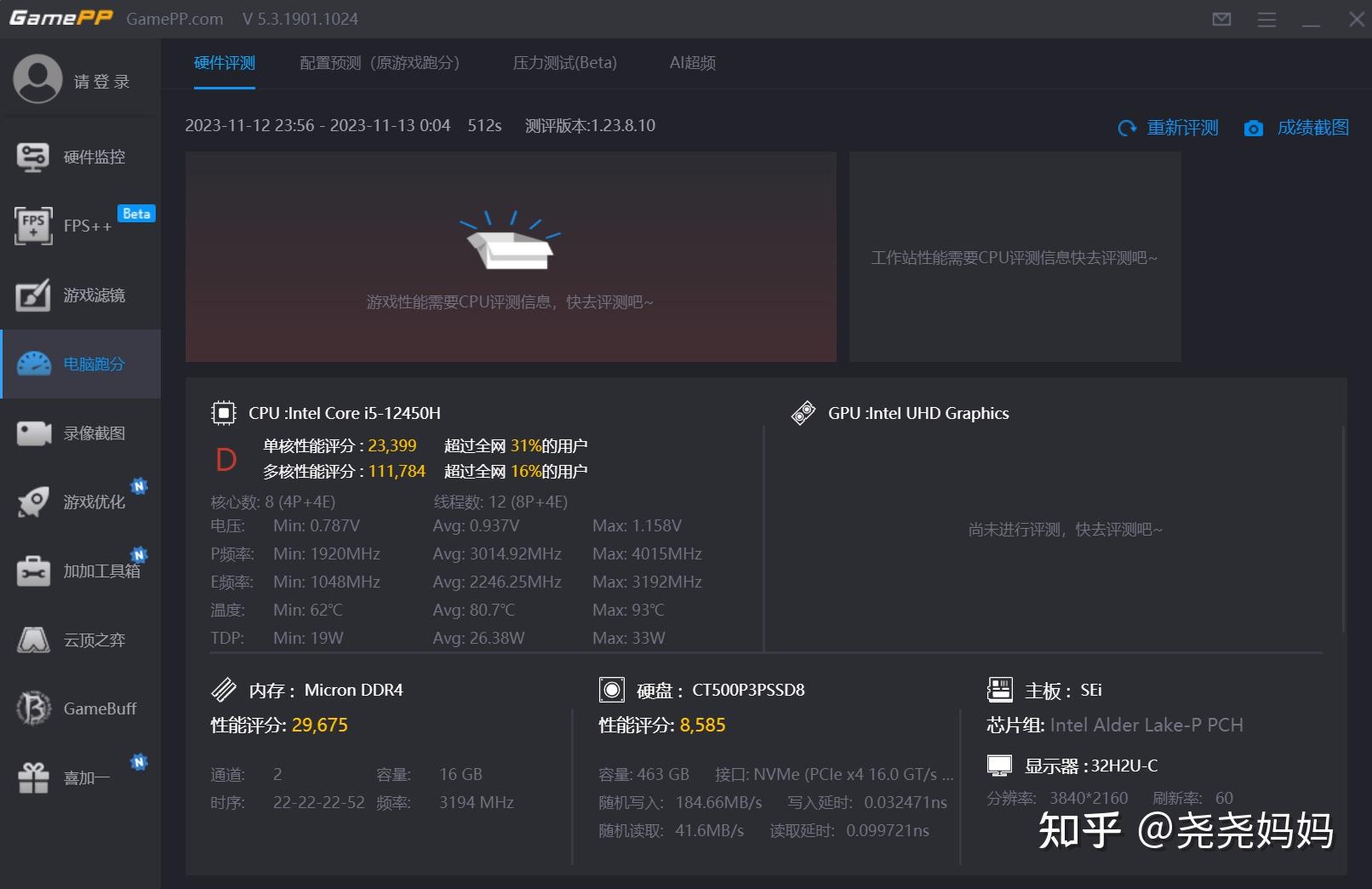Switch to the 压力测试(Beta) tab

(x=565, y=63)
